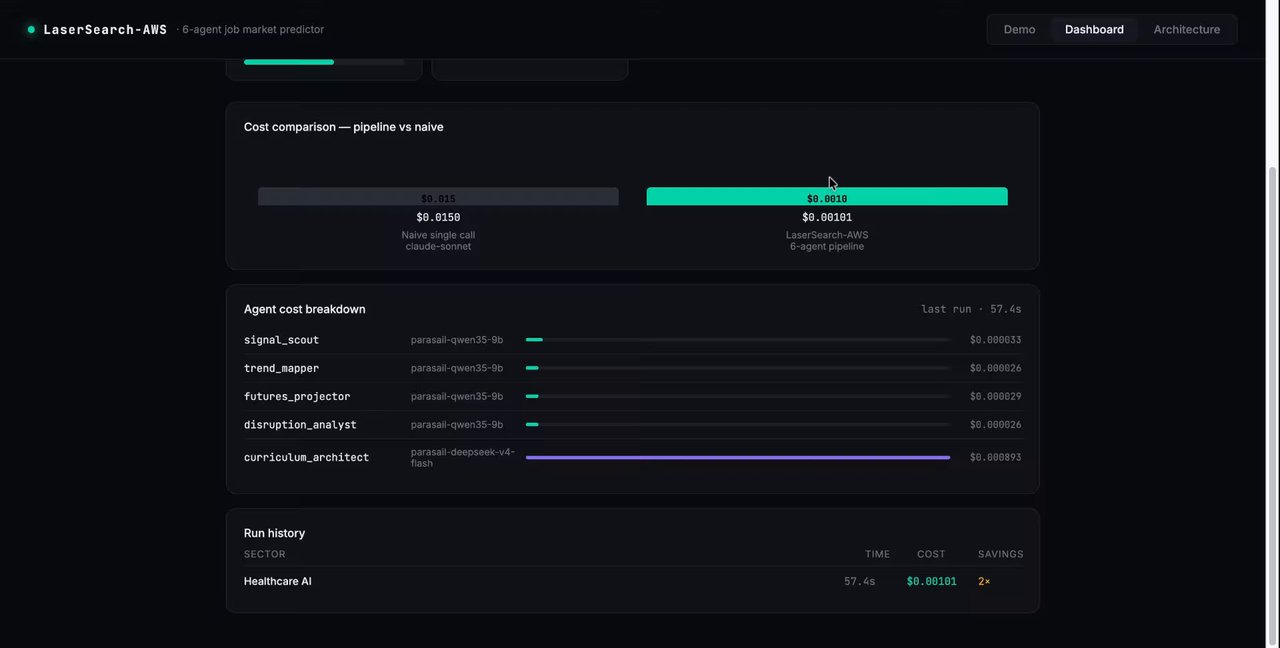The height and width of the screenshot is (648, 1280).
Task: Select the futures_projector agent name
Action: [297, 396]
